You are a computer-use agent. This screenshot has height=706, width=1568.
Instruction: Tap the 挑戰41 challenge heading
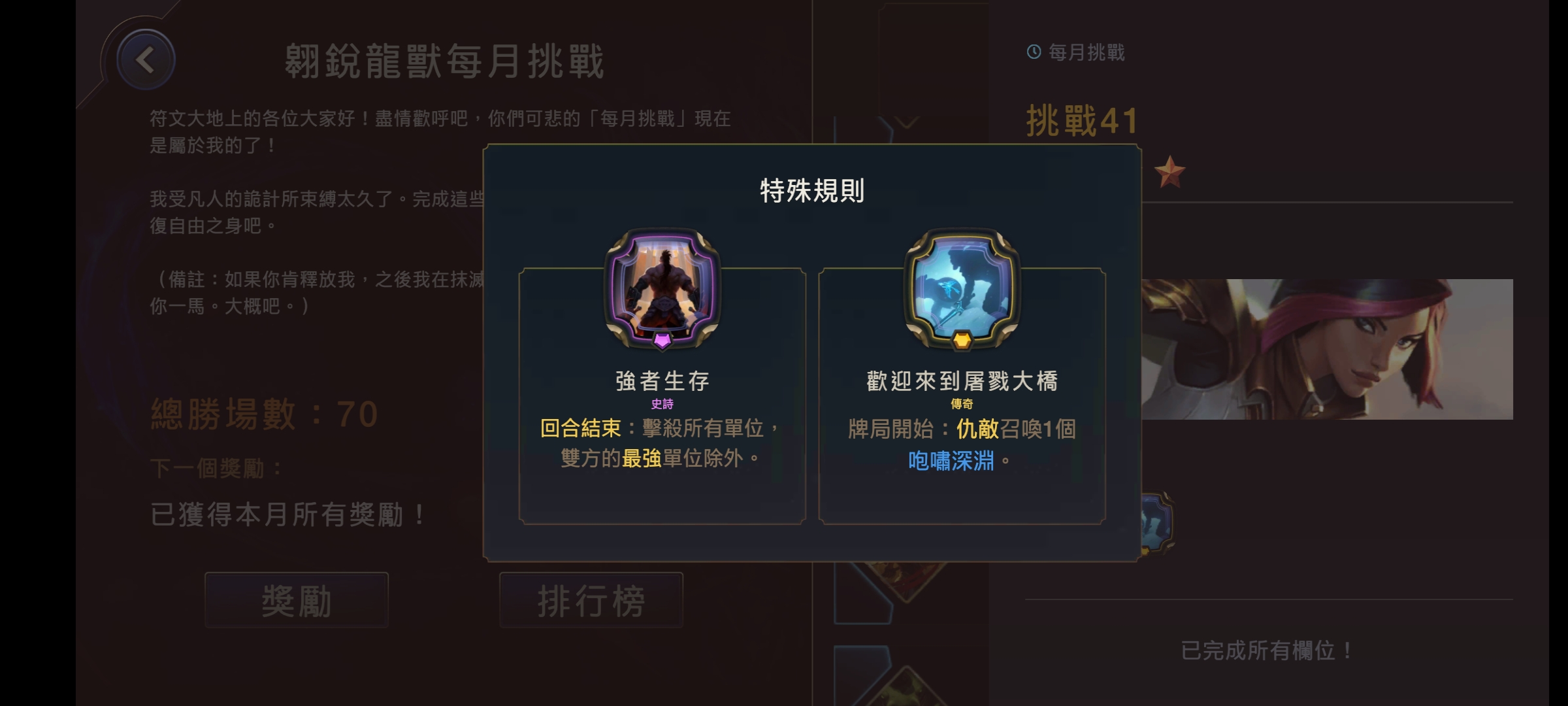click(1081, 121)
